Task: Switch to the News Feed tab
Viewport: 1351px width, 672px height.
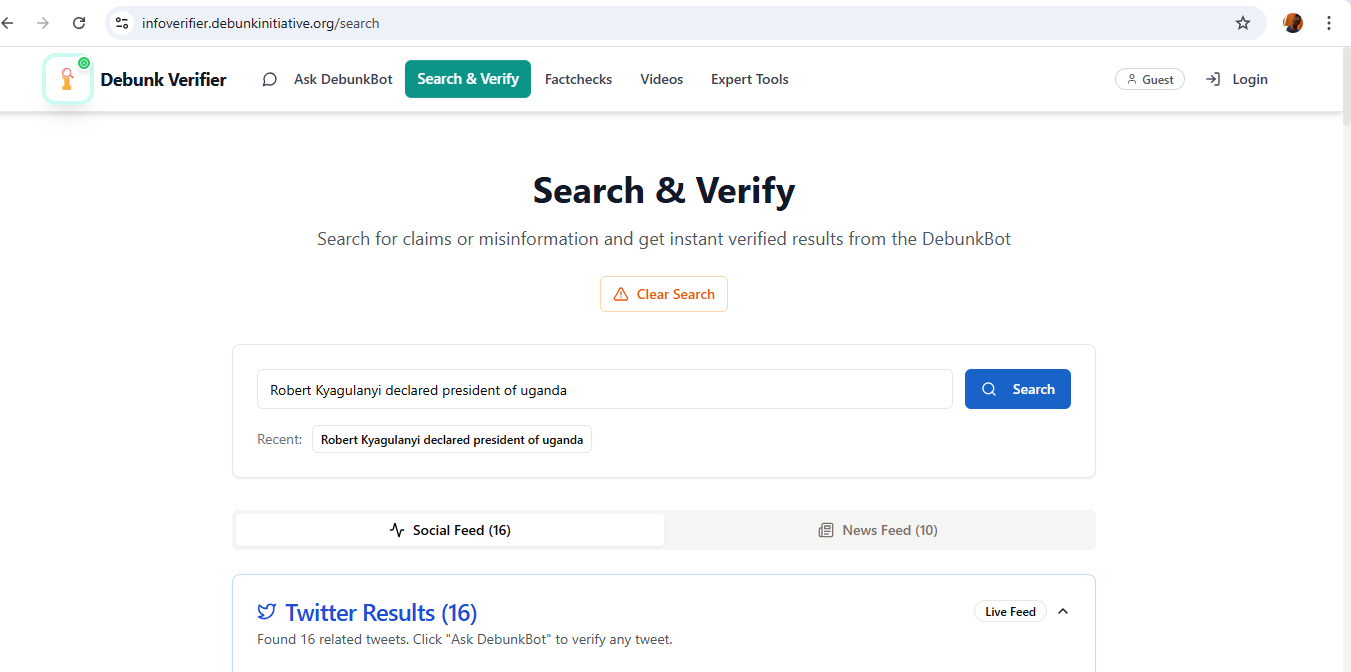Action: [x=879, y=530]
